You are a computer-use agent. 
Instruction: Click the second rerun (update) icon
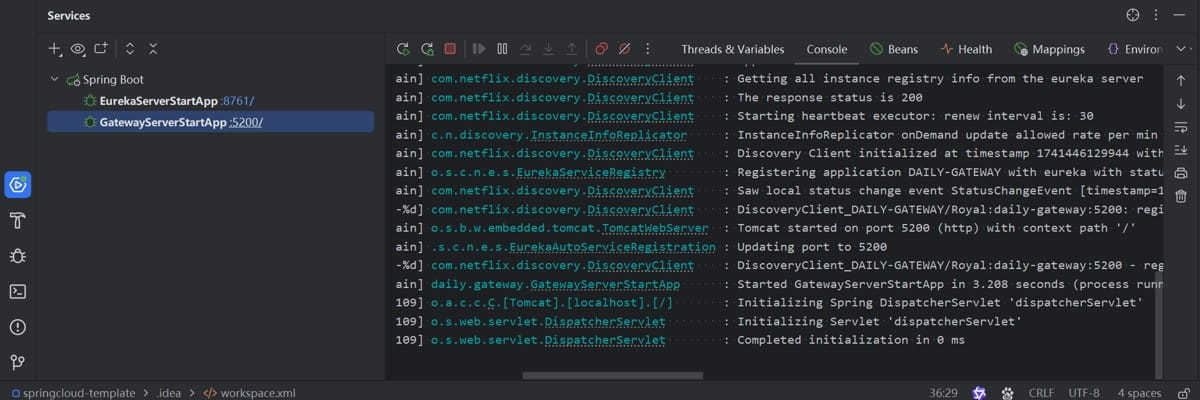pos(427,48)
